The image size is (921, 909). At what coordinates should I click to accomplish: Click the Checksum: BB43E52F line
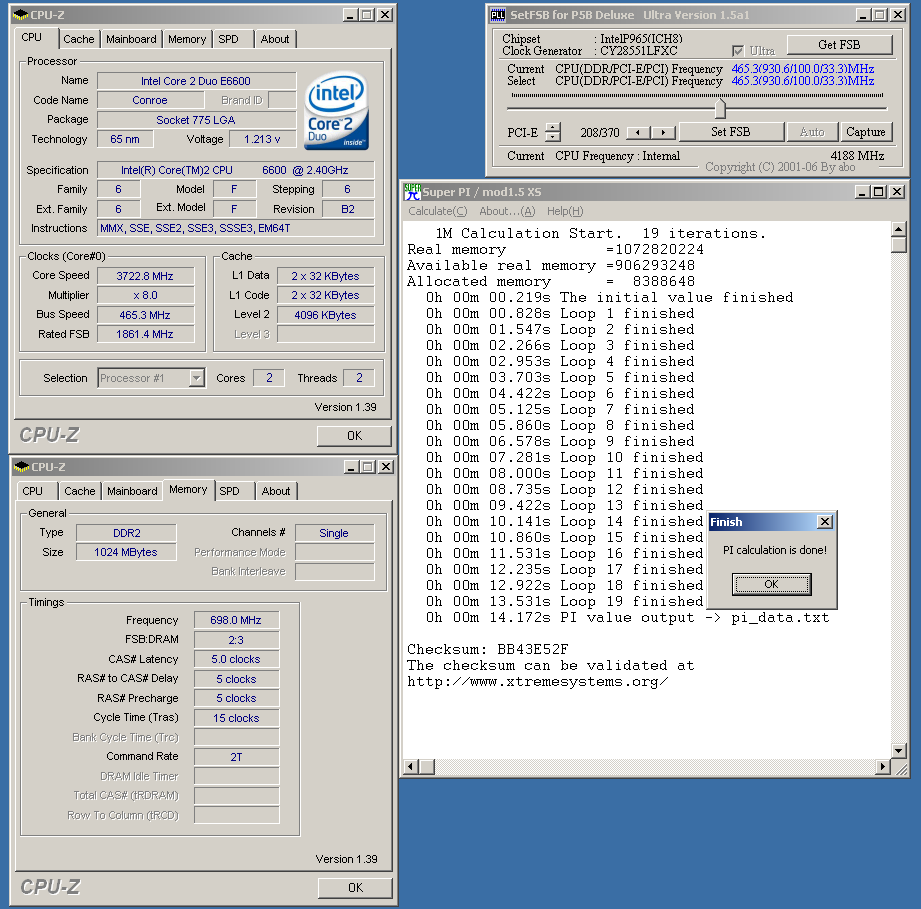488,649
